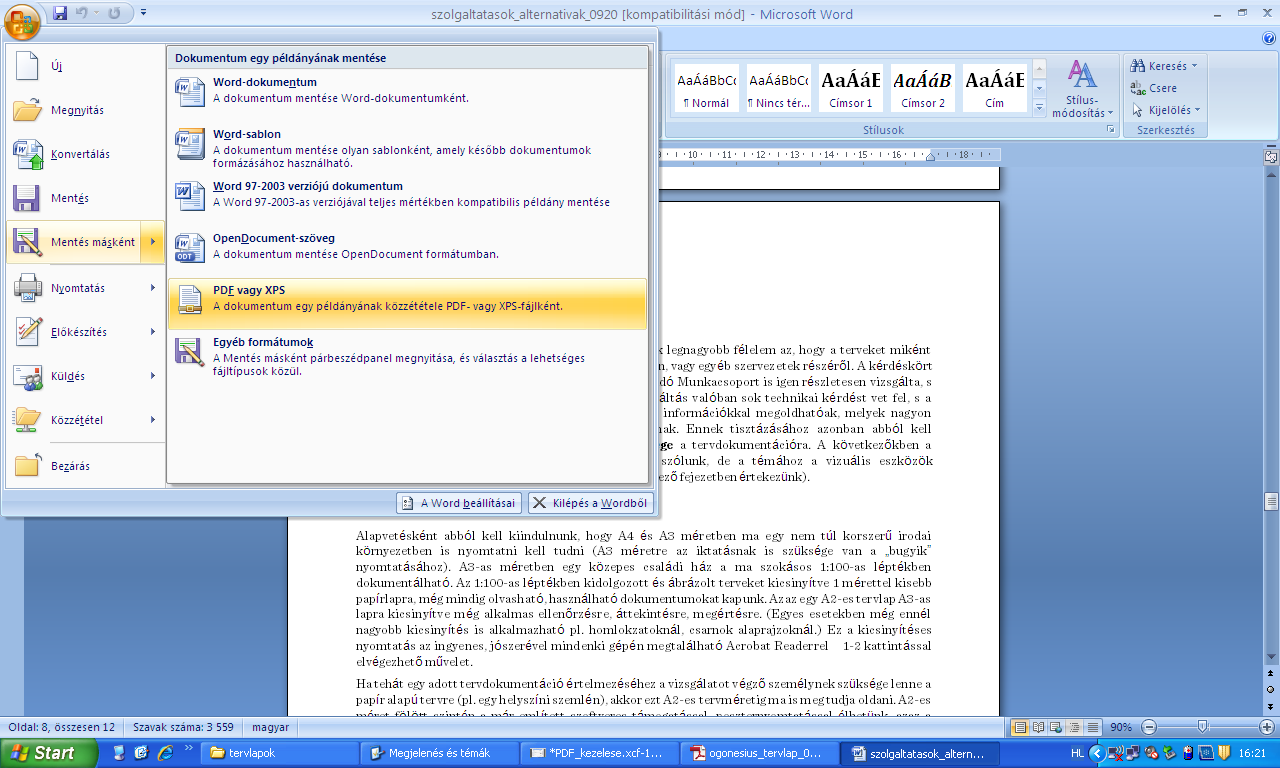Apply the Cím style
The image size is (1280, 768).
coord(995,88)
